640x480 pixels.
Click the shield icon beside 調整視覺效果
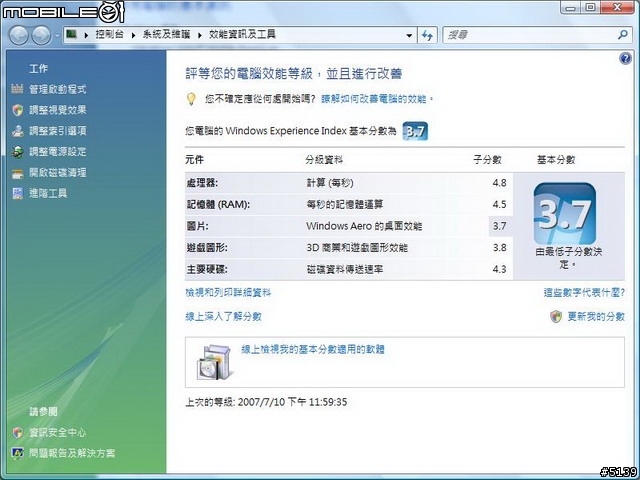pos(18,110)
